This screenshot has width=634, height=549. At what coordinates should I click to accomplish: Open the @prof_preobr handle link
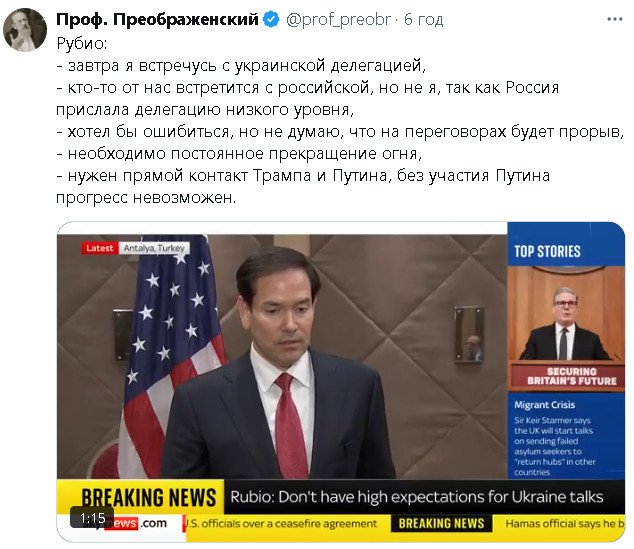click(x=339, y=19)
